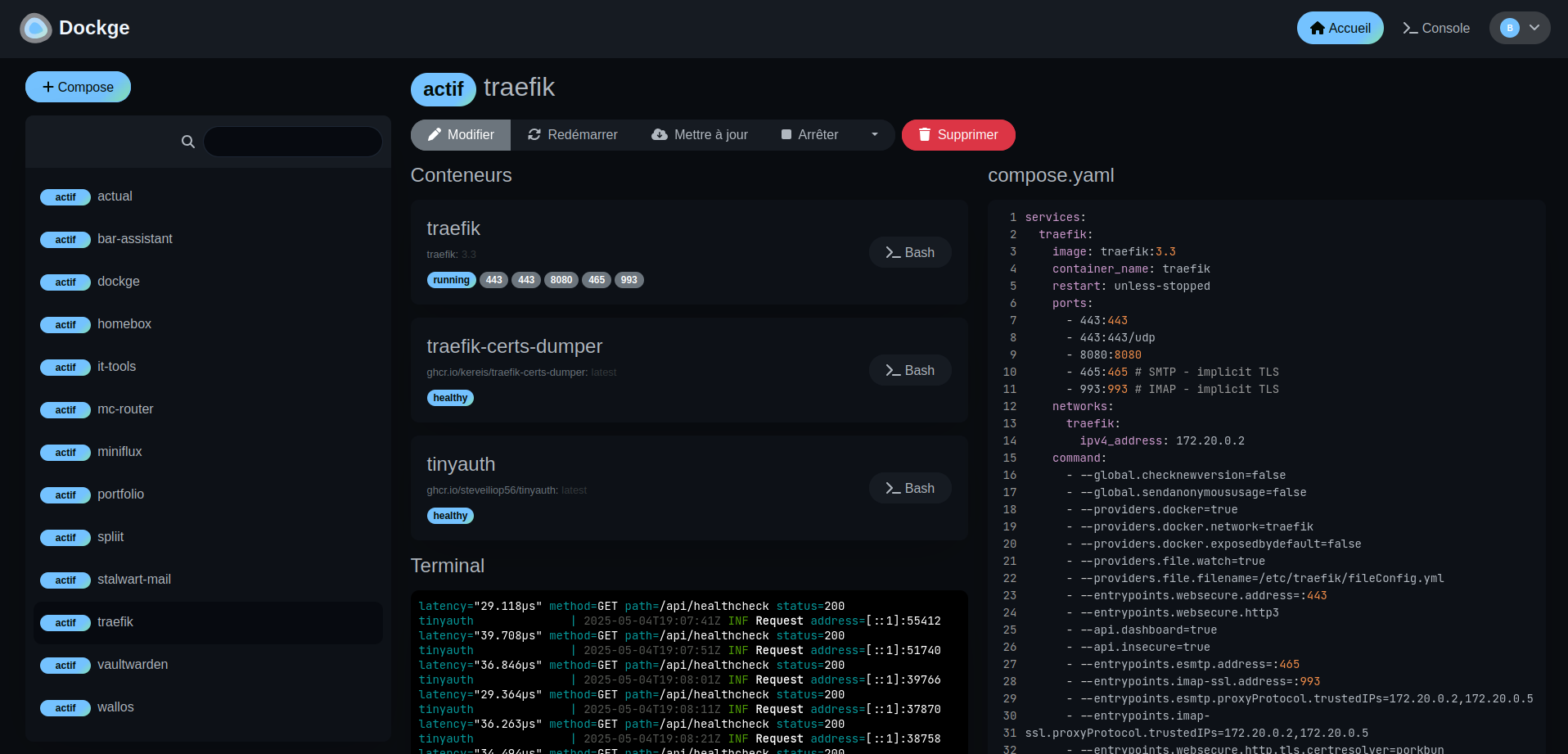Click the stop square icon on Arrêter

pos(786,134)
